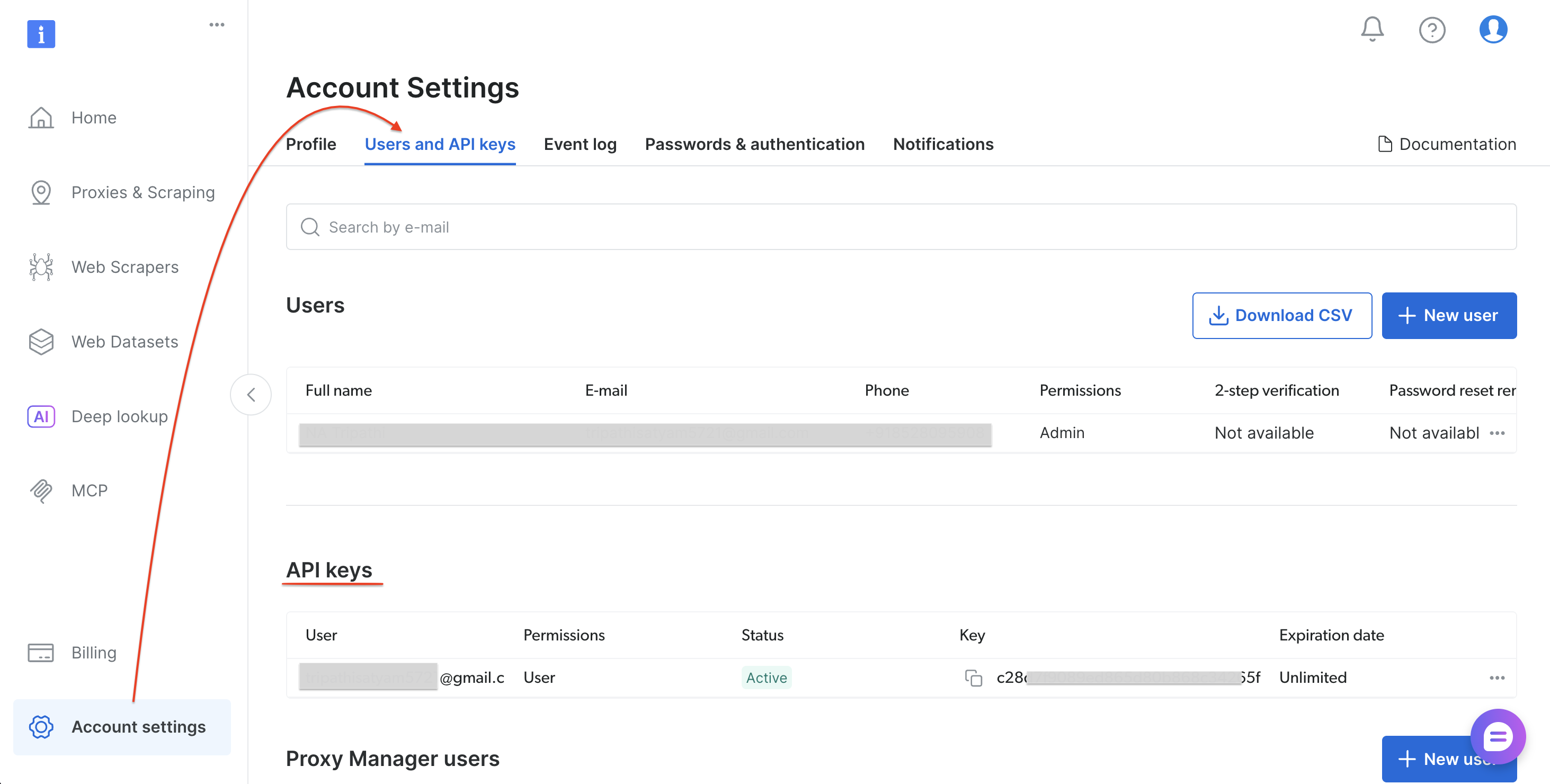
Task: Open Proxies & Scraping section
Action: click(142, 192)
